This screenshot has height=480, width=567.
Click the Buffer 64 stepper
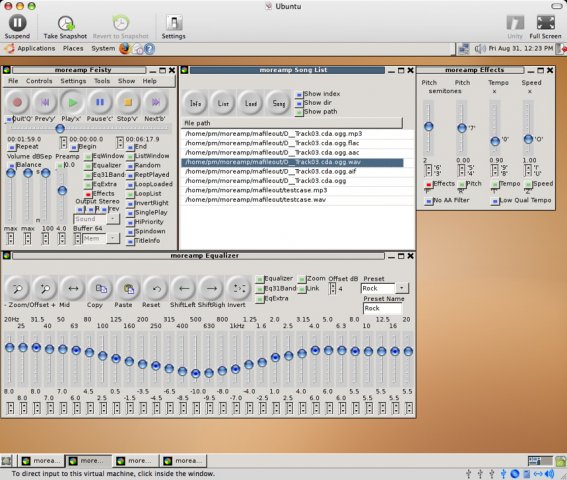[x=77, y=238]
